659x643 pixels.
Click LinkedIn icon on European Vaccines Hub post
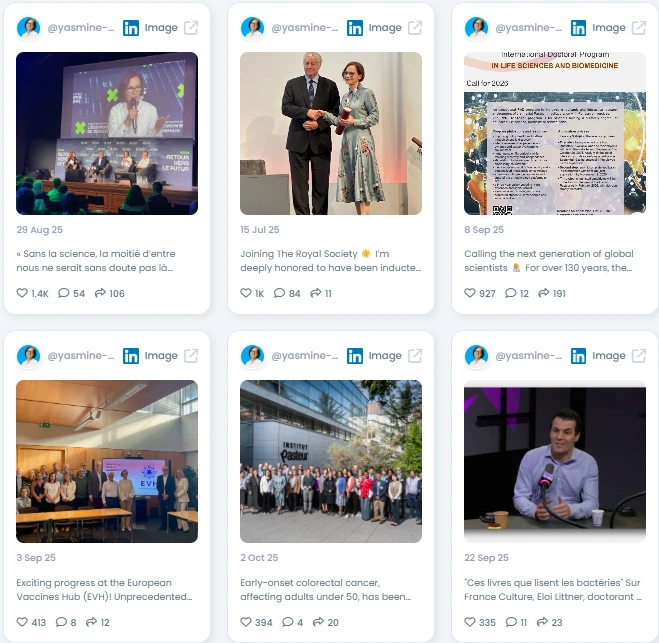coord(131,356)
